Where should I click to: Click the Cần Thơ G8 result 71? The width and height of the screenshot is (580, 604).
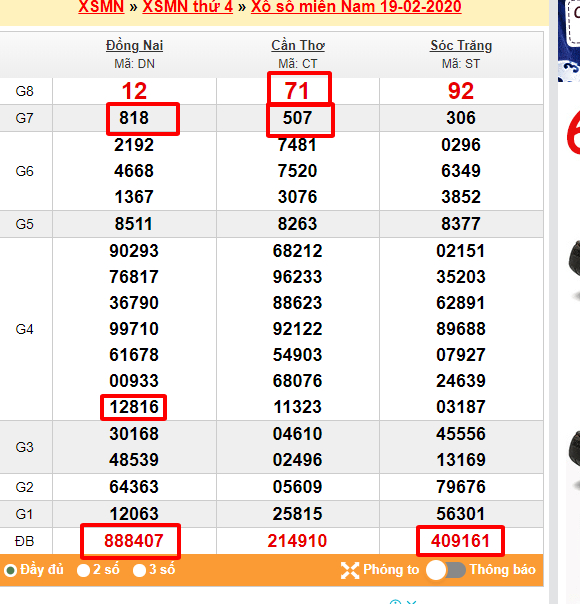[x=297, y=91]
